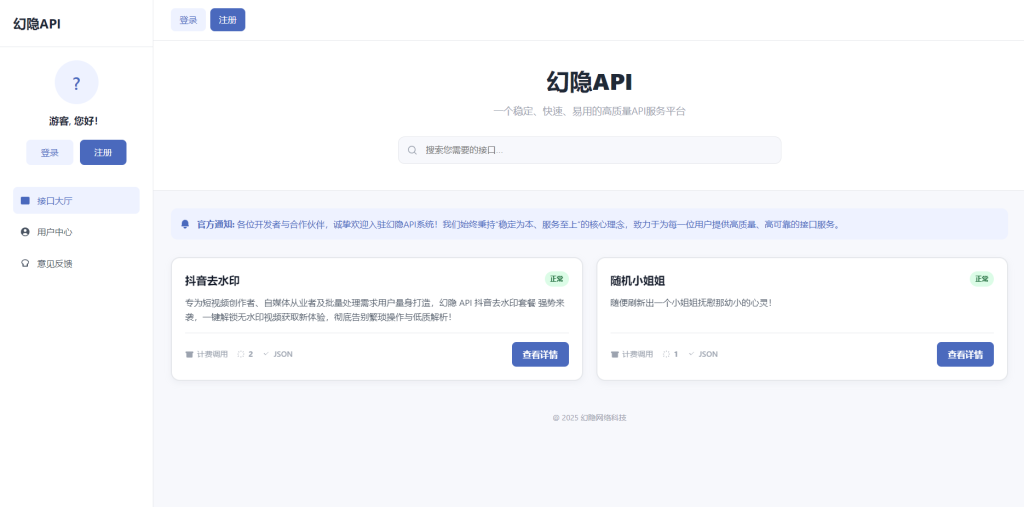1024x507 pixels.
Task: Click 计费调用 label in 随机小姐姐 card
Action: [x=637, y=354]
